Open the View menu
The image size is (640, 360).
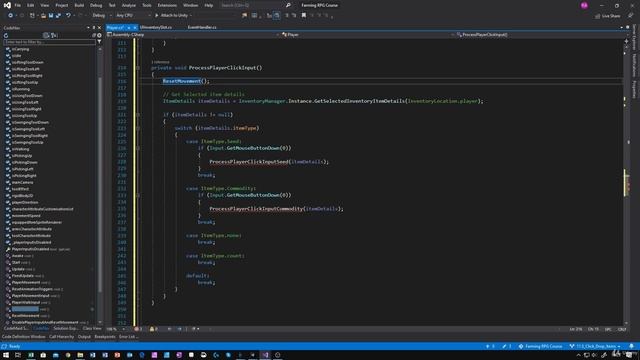point(44,5)
